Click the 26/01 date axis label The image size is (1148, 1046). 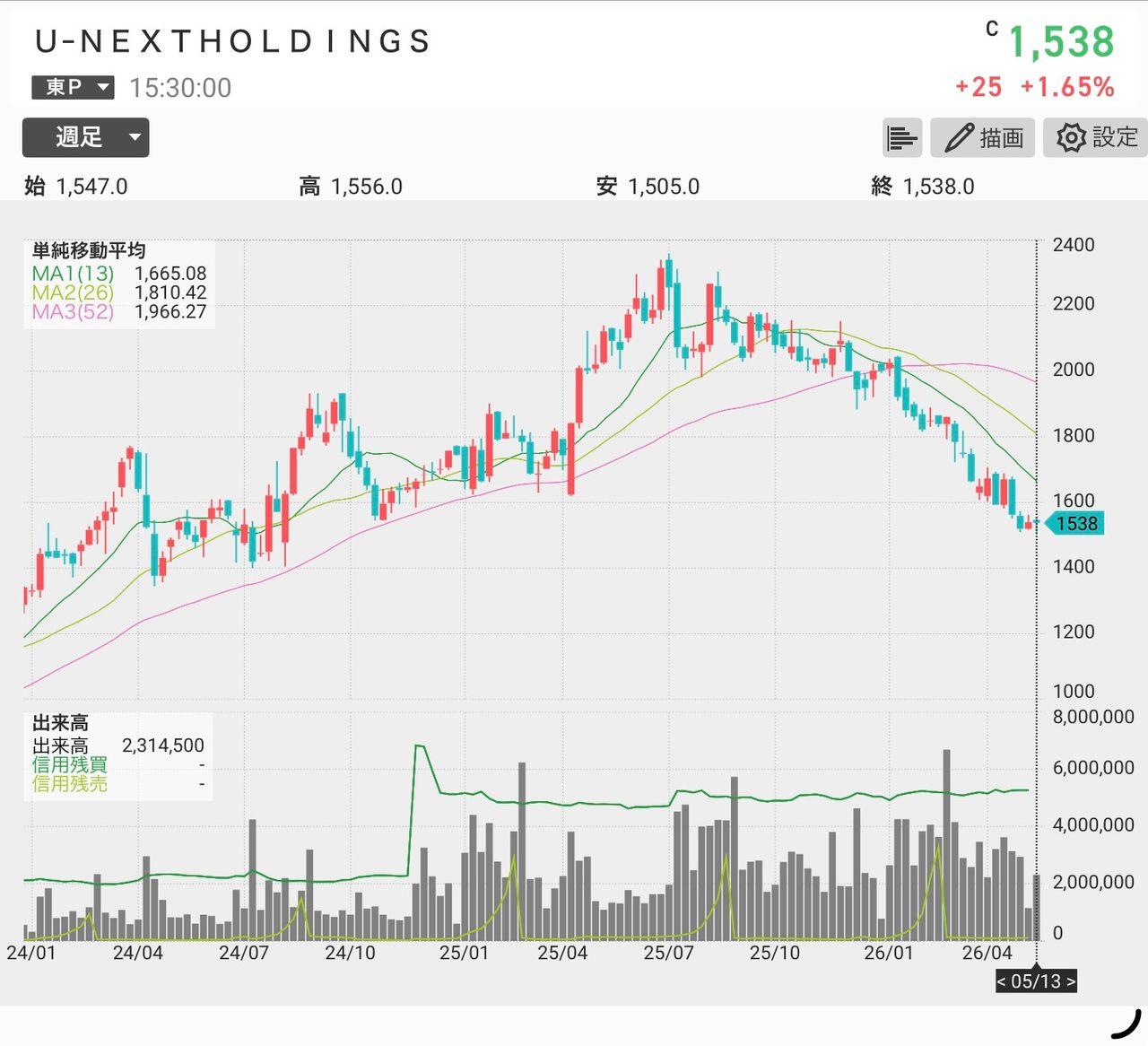[x=889, y=953]
